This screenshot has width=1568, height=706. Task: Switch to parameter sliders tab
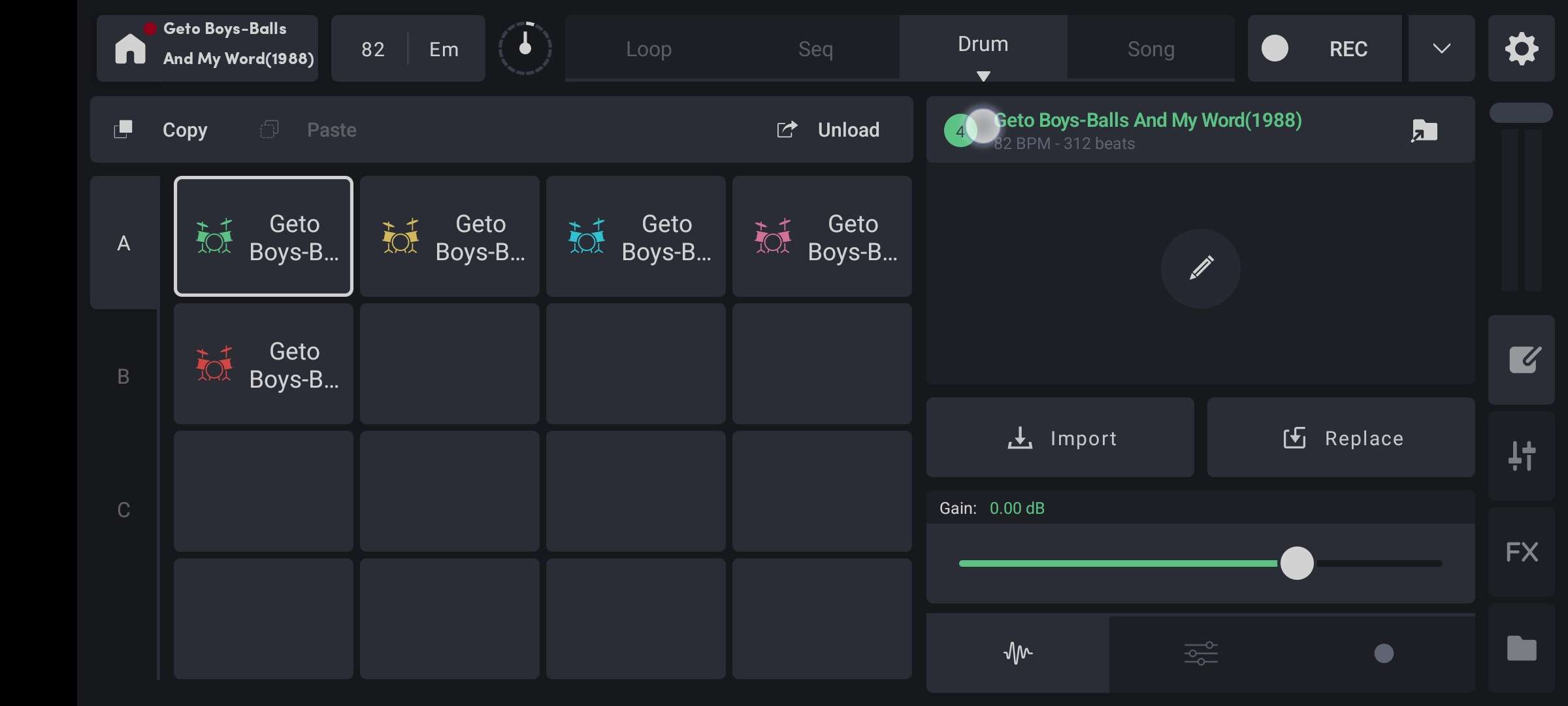pos(1201,653)
